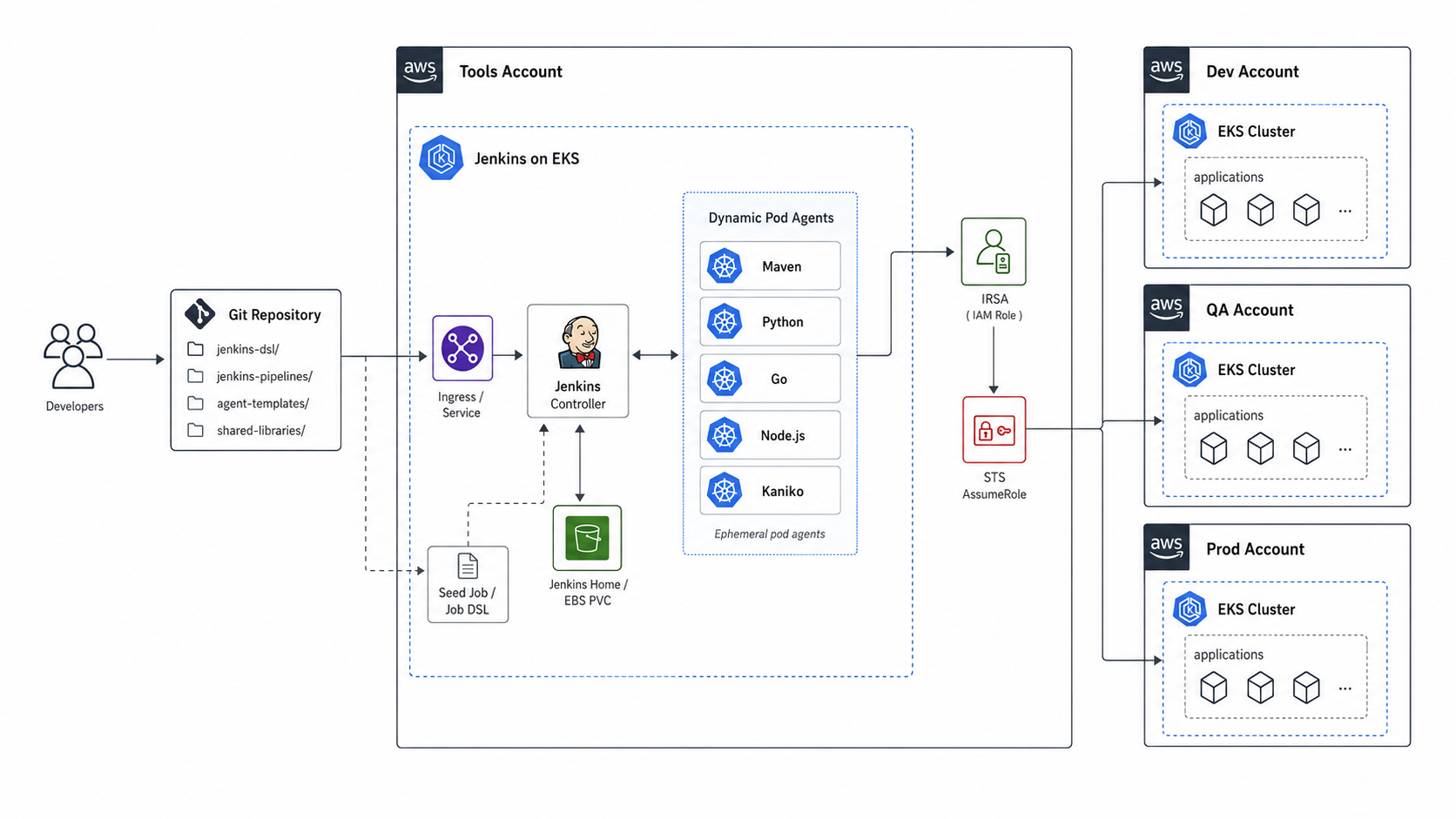Image resolution: width=1456 pixels, height=819 pixels.
Task: Click the QA Account title
Action: pyautogui.click(x=1250, y=310)
